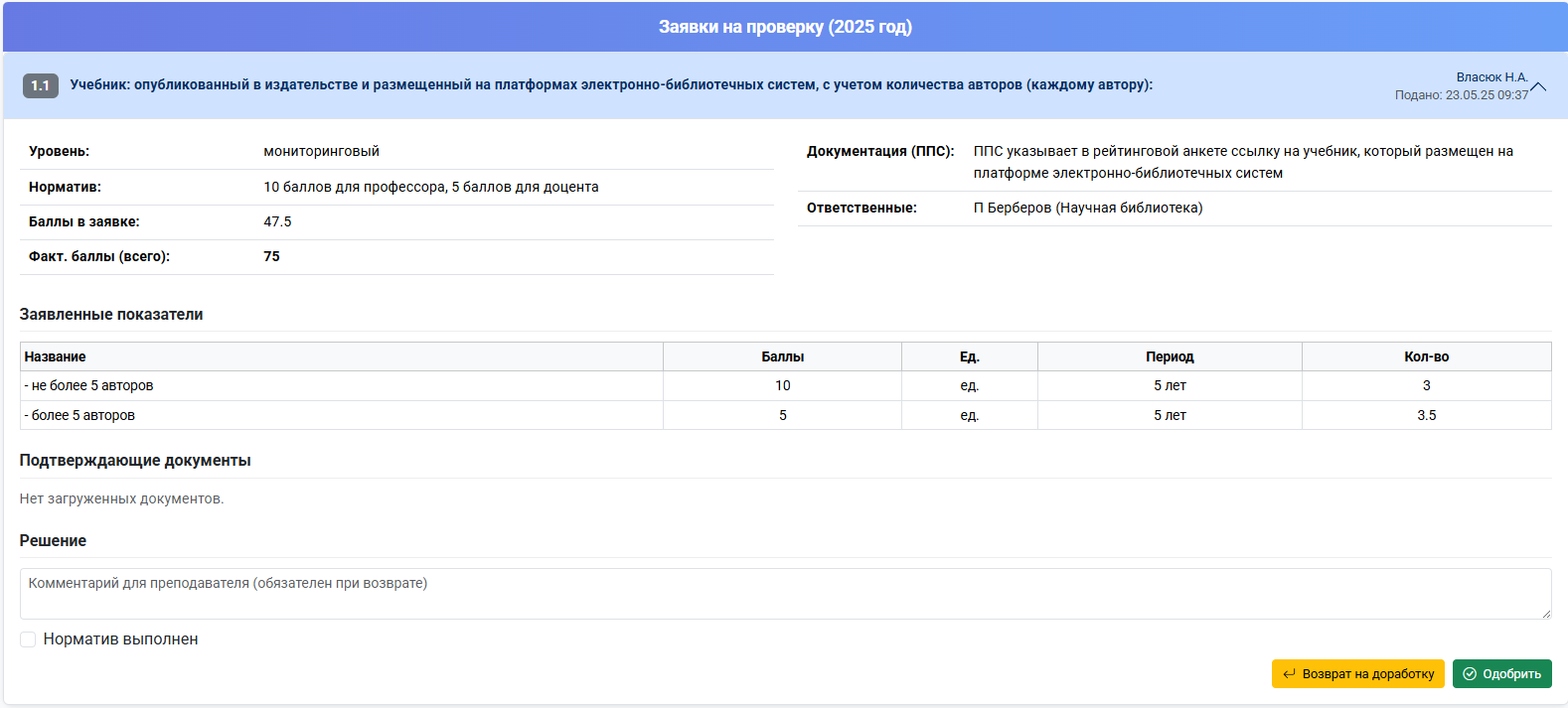The image size is (1568, 708).
Task: Click submitter name Власюк Н.А.
Action: point(1491,77)
